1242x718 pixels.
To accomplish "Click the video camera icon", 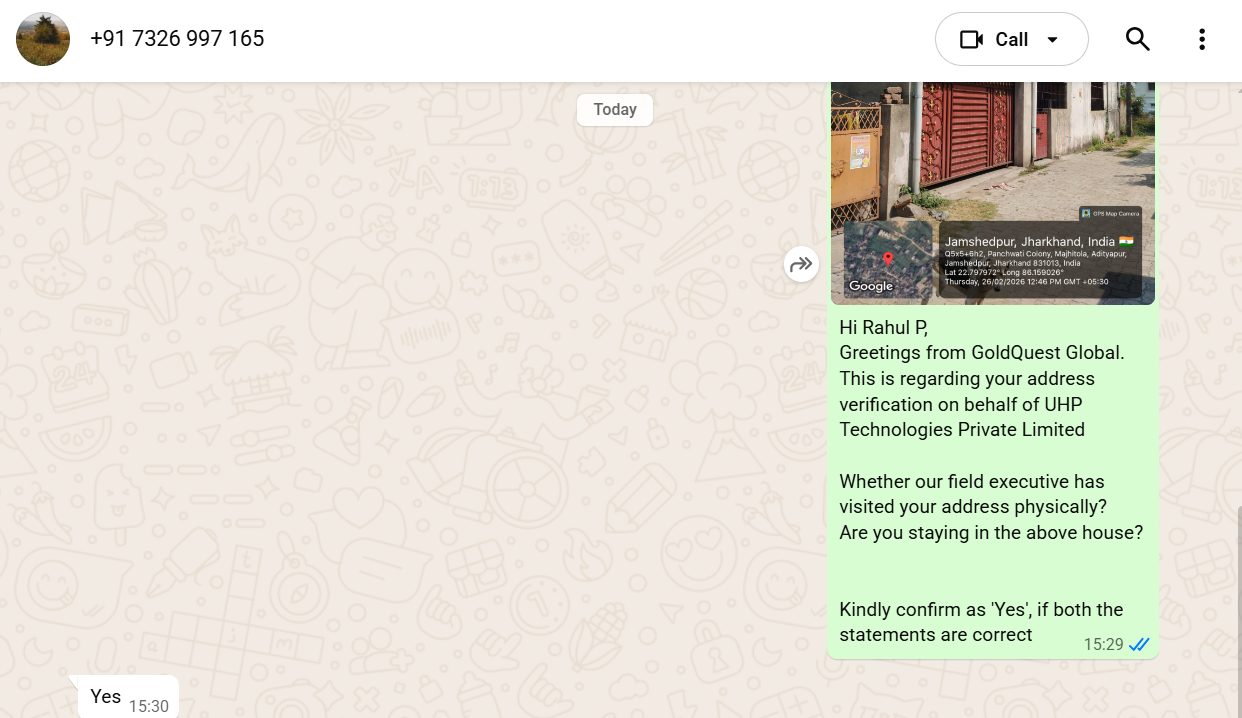I will pos(971,39).
